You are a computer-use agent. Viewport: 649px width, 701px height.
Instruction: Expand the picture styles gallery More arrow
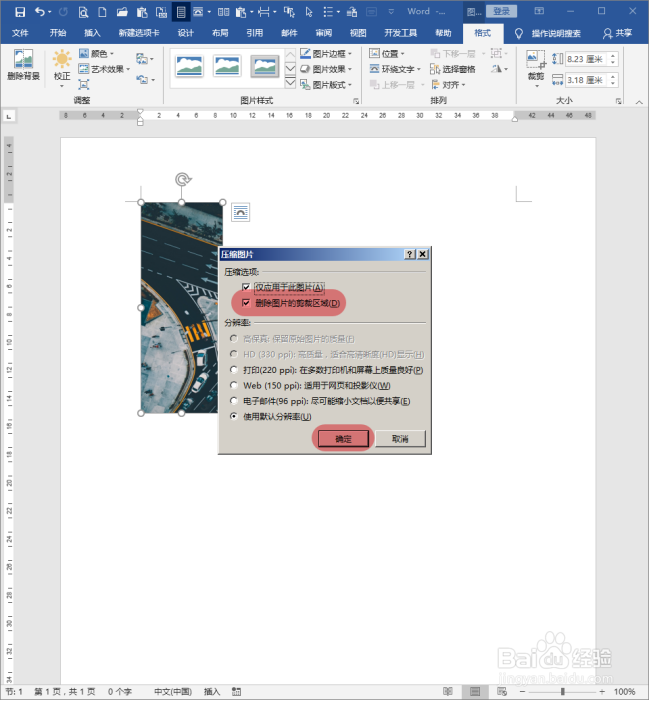click(290, 83)
